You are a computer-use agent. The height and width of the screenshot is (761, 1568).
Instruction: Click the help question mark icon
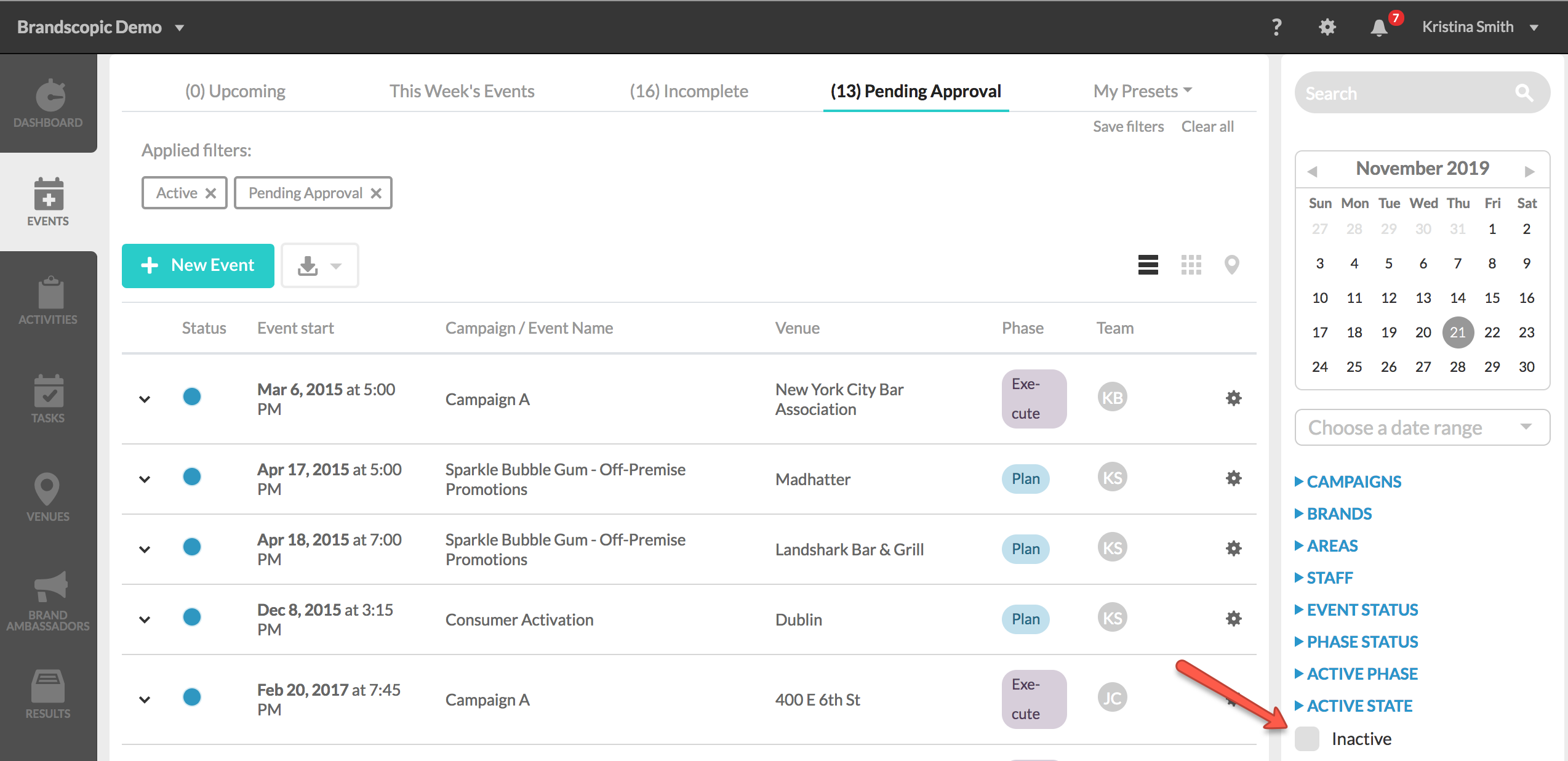pyautogui.click(x=1277, y=27)
